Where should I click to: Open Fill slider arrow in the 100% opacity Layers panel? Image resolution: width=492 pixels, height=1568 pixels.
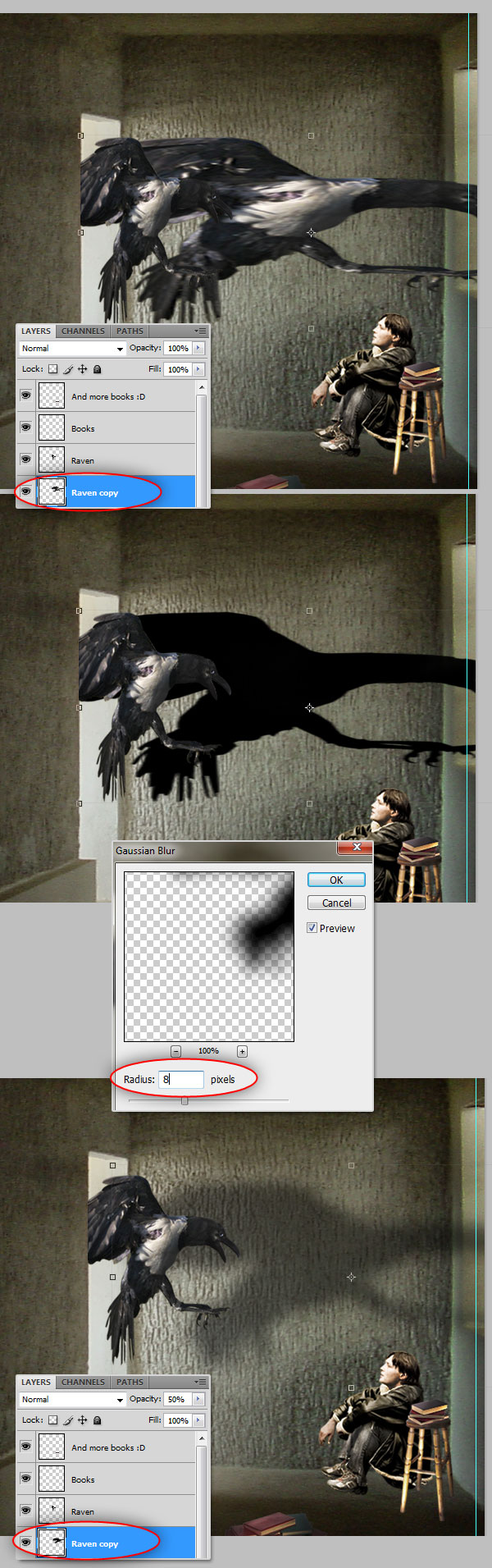pos(198,370)
